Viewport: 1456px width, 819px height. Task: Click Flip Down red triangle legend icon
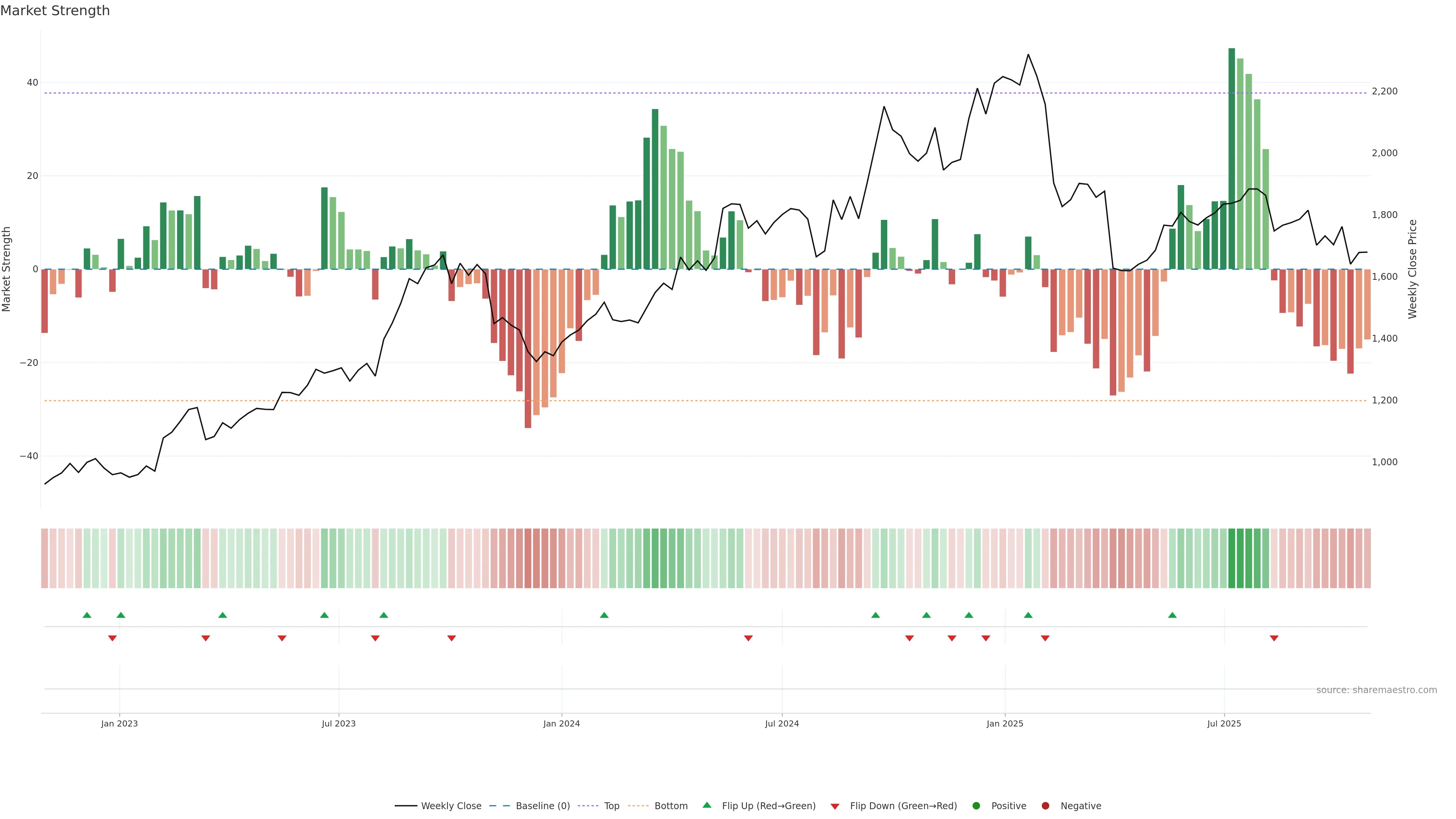coord(835,806)
